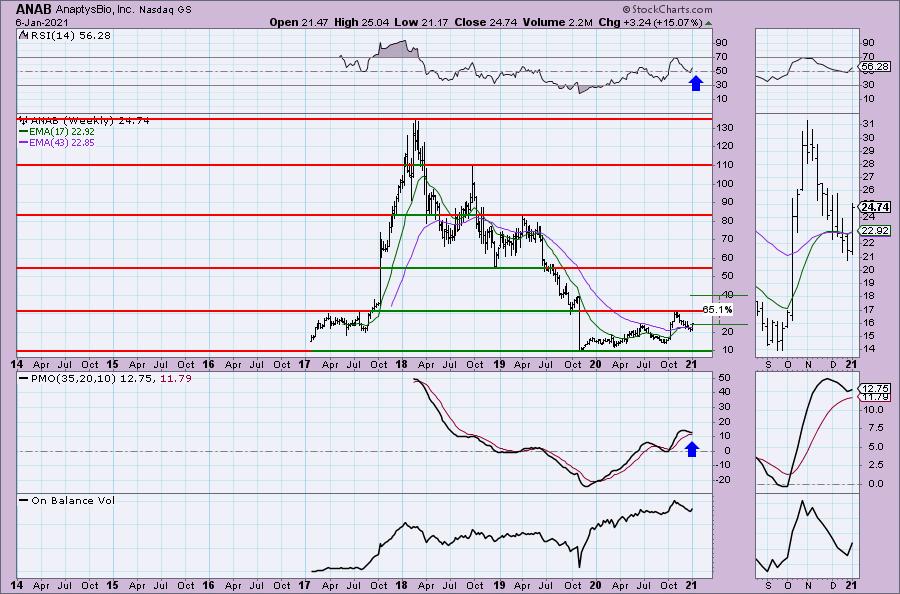Click the 110 price axis label
900x594 pixels.
727,165
